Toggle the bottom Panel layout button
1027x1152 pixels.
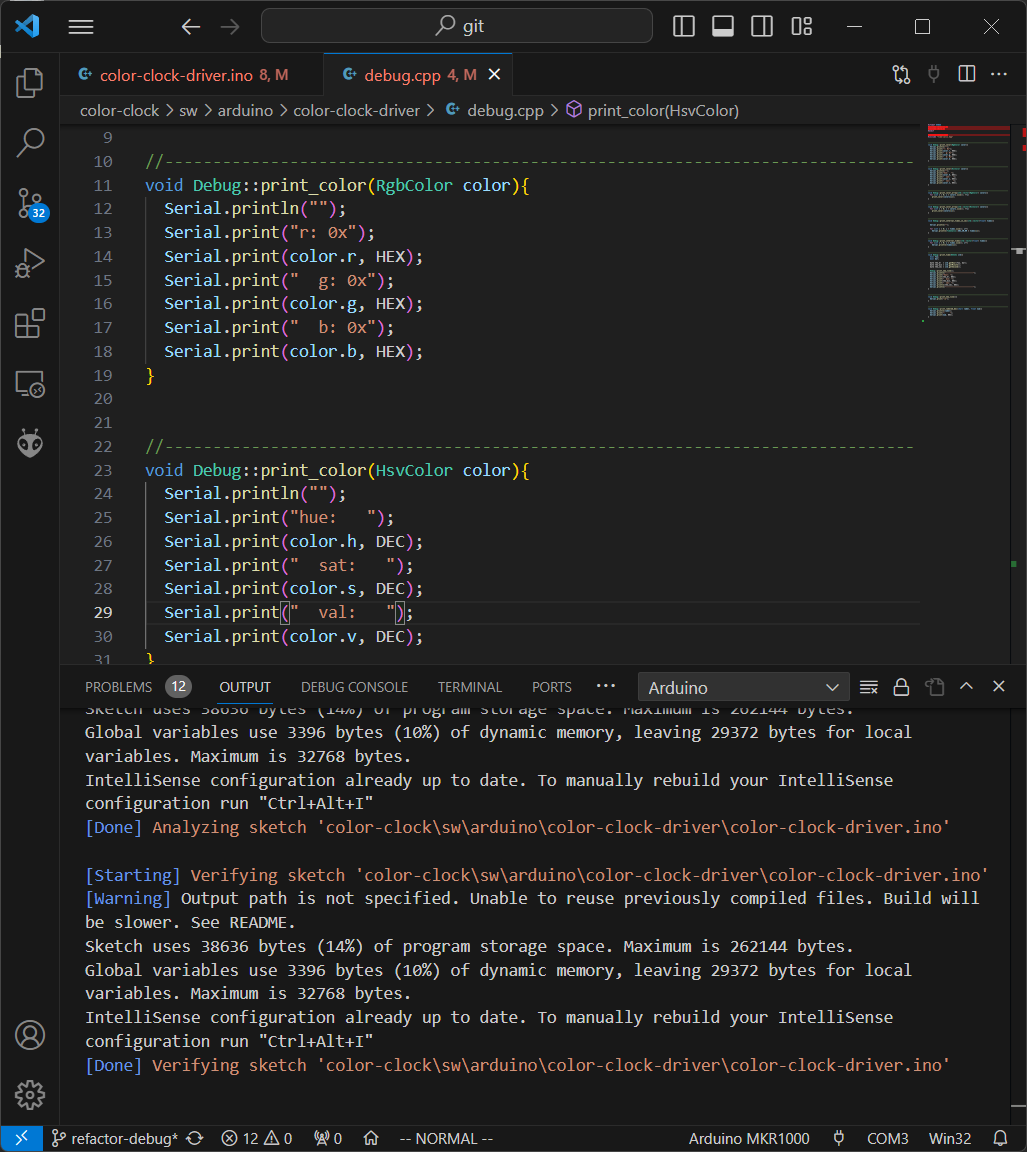pos(723,27)
